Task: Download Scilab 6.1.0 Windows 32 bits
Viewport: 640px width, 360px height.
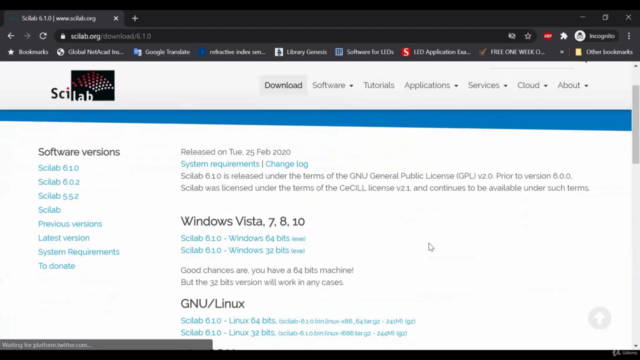Action: (242, 250)
